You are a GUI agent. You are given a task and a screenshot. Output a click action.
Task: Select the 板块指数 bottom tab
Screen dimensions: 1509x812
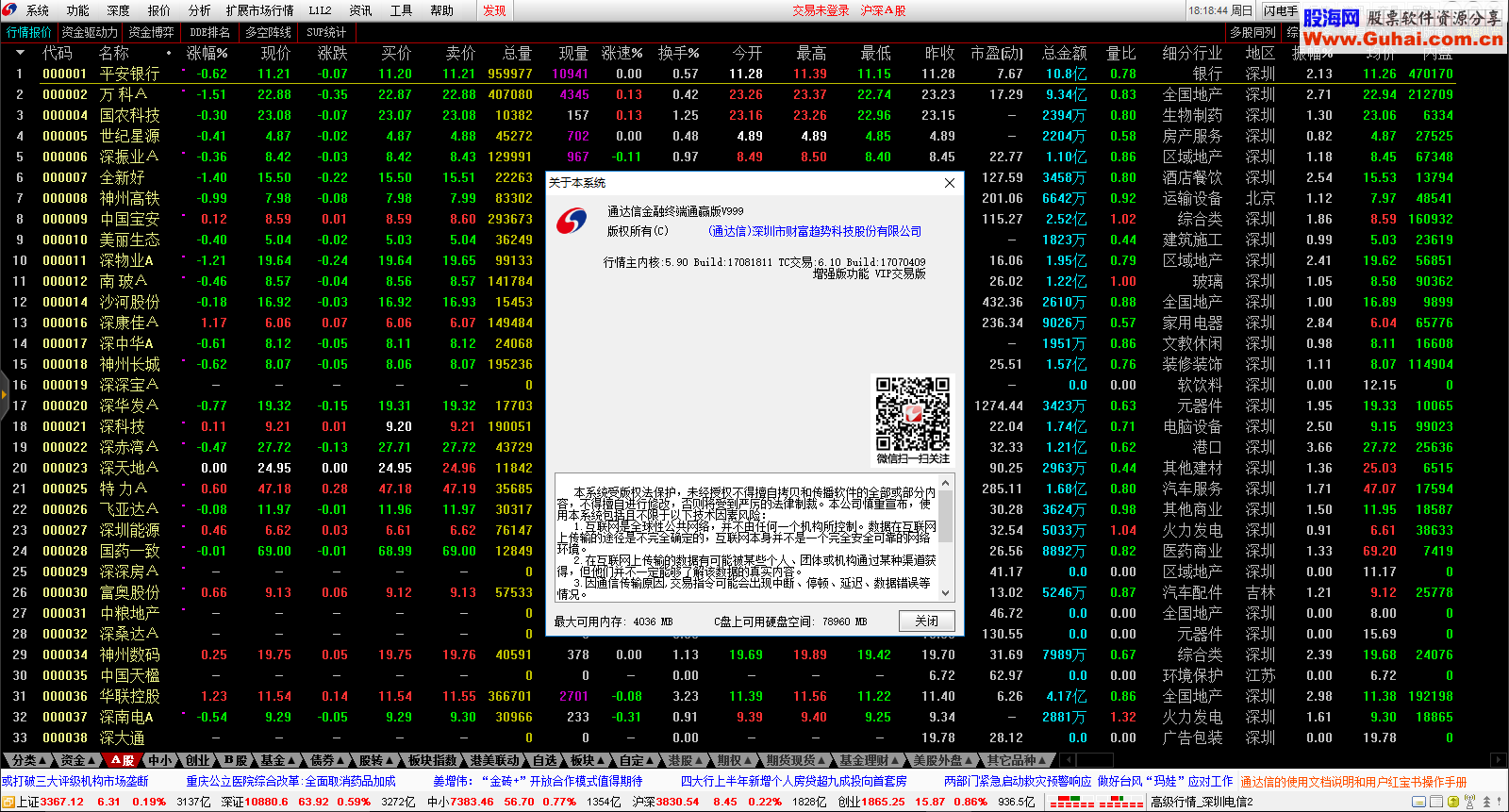[433, 760]
